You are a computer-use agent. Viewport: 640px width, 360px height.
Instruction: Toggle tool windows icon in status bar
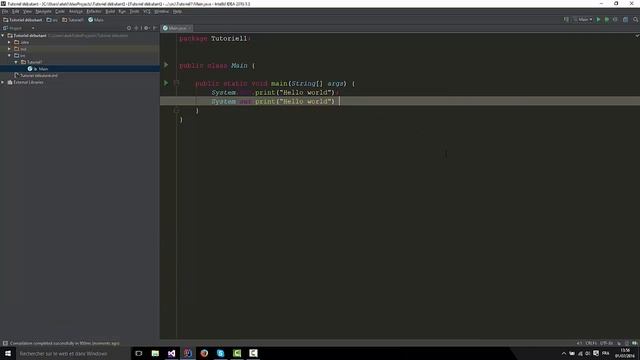pos(5,343)
